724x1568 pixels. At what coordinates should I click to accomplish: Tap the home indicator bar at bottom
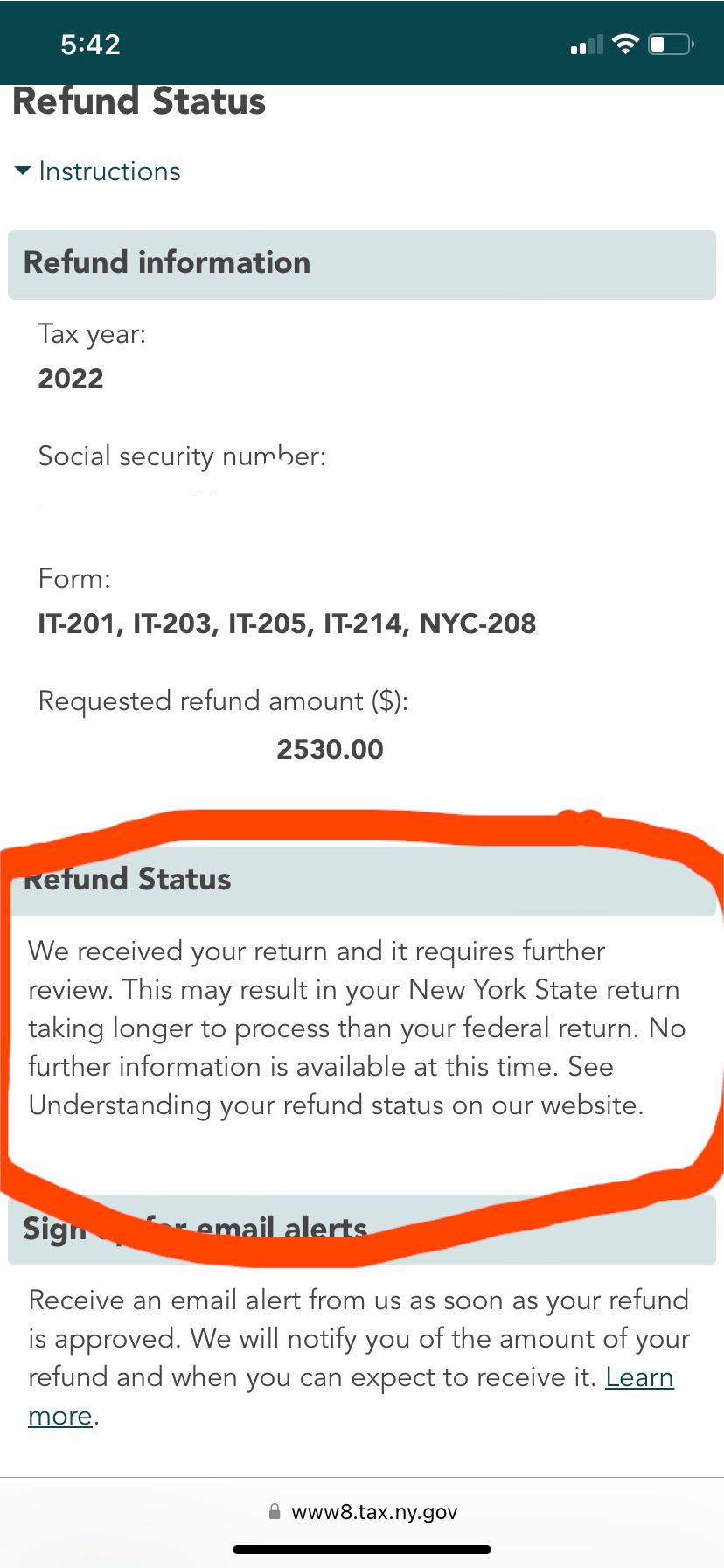pos(361,1548)
